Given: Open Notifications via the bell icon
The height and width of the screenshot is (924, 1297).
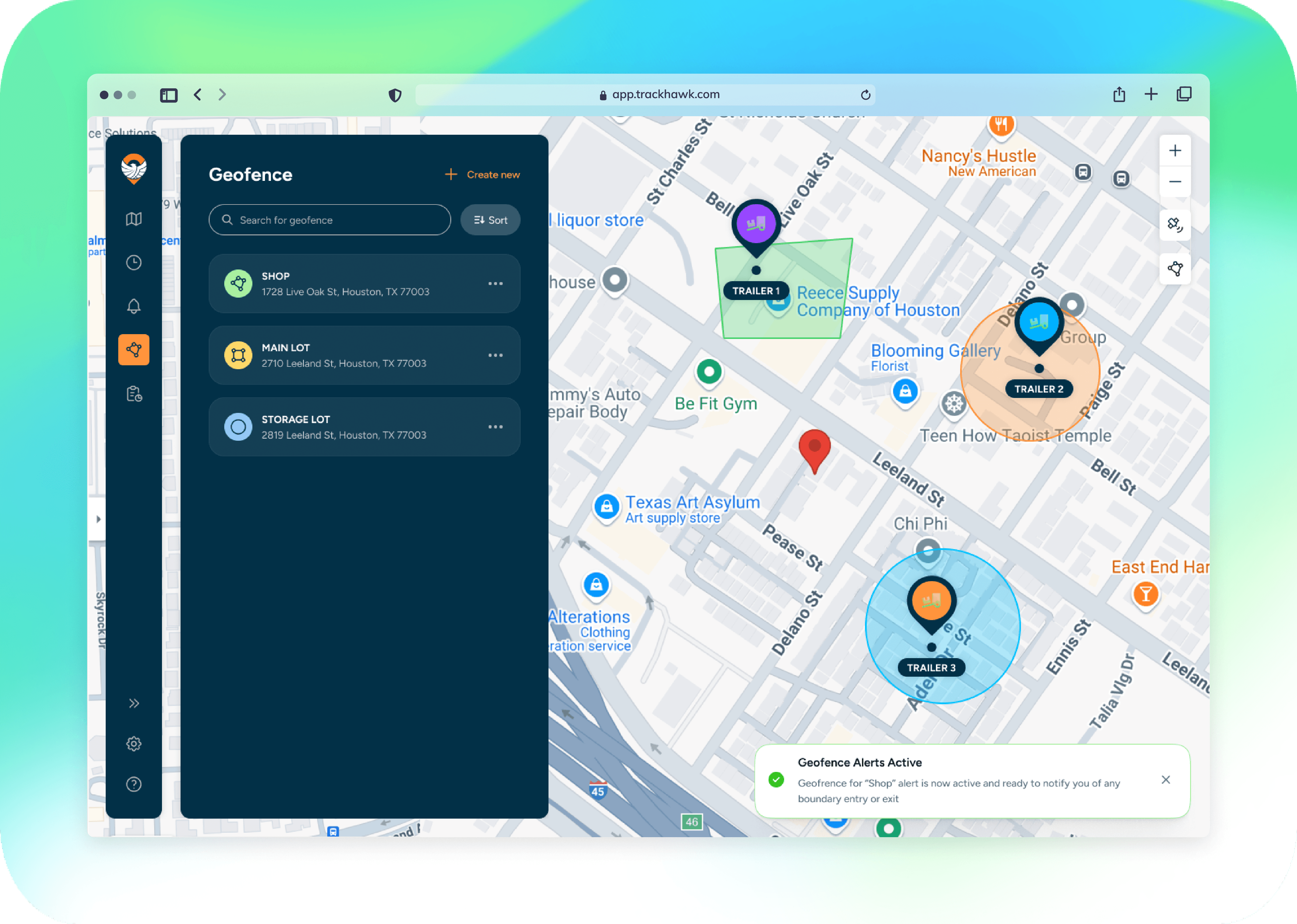Looking at the screenshot, I should point(134,307).
